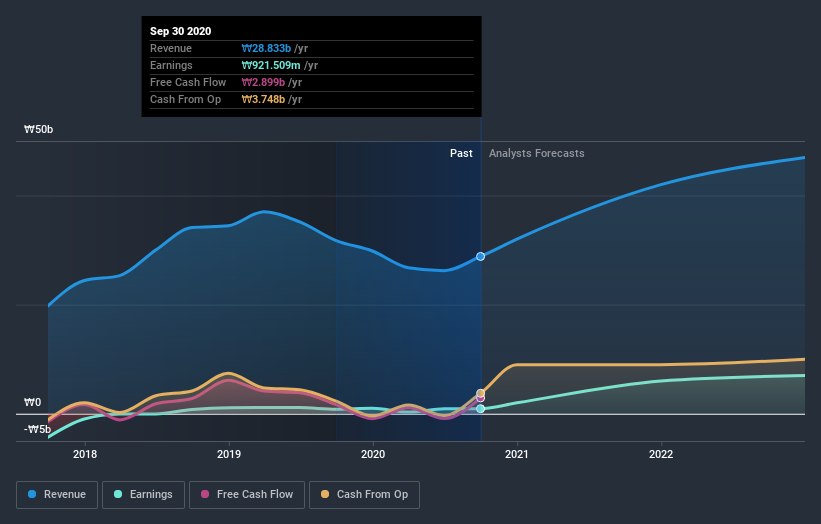Click the Earnings row label in tooltip
The image size is (821, 524).
point(171,65)
